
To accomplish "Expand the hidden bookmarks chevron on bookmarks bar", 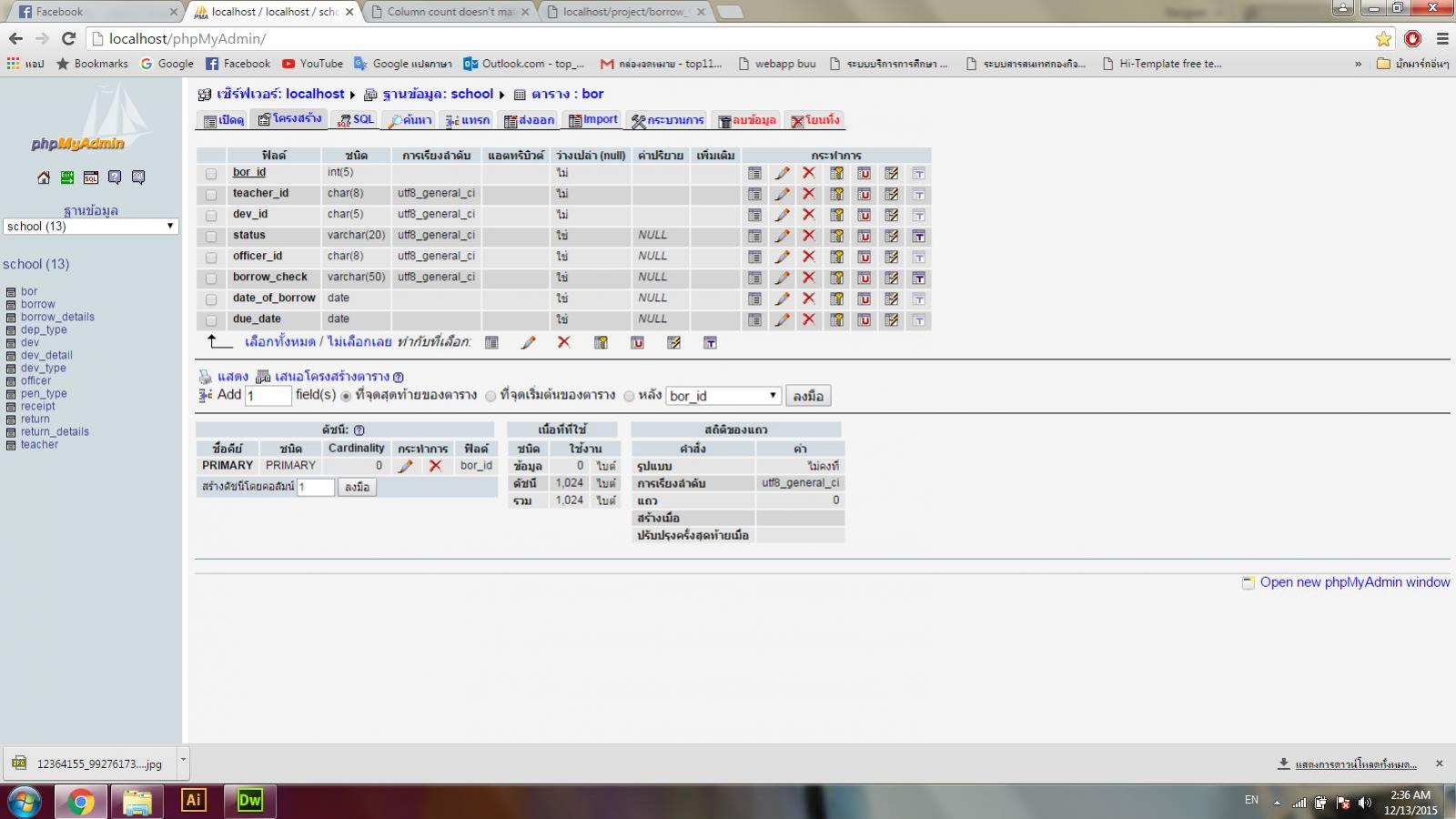I will click(1357, 63).
